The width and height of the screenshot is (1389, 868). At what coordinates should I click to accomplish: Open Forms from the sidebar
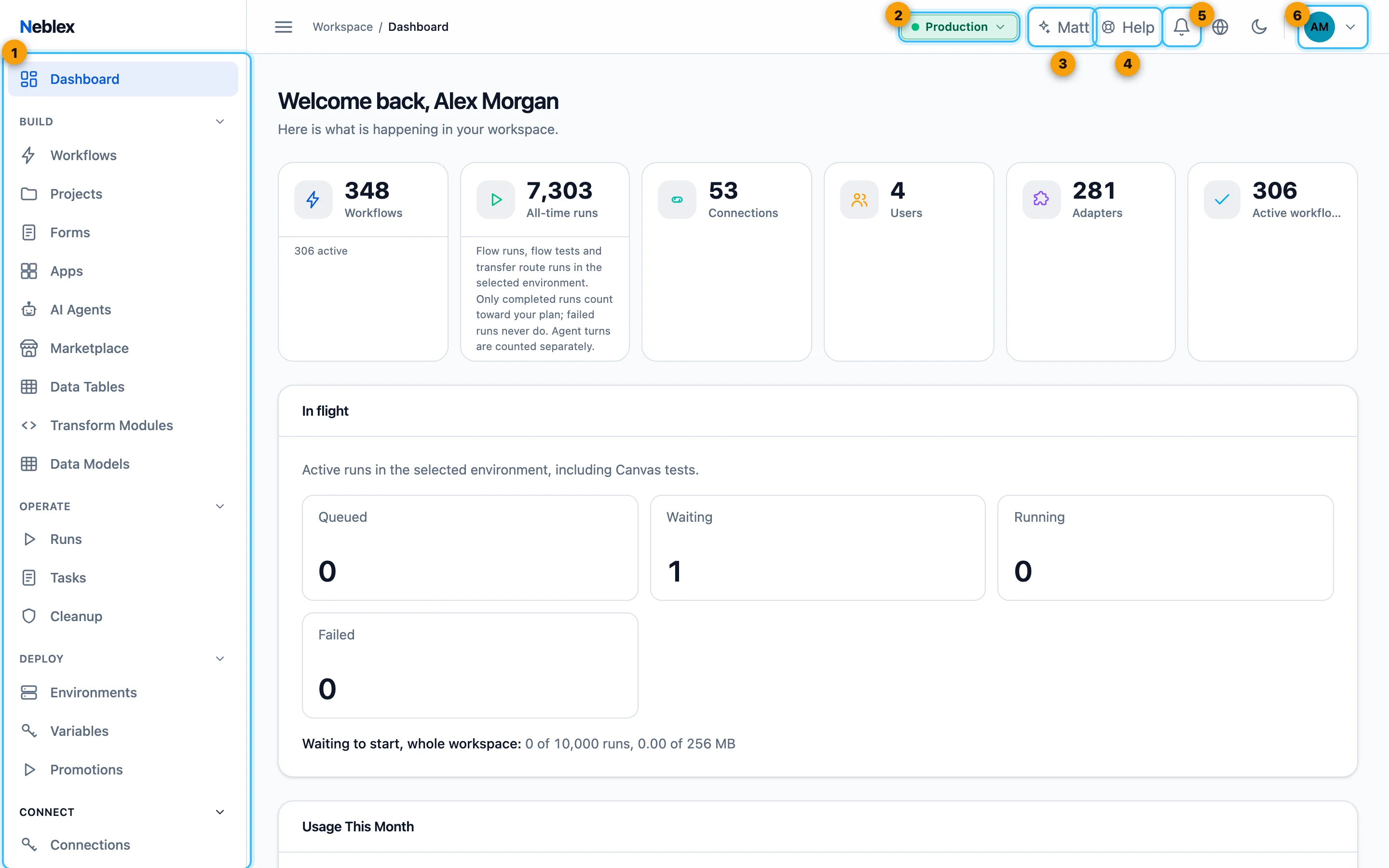coord(123,232)
